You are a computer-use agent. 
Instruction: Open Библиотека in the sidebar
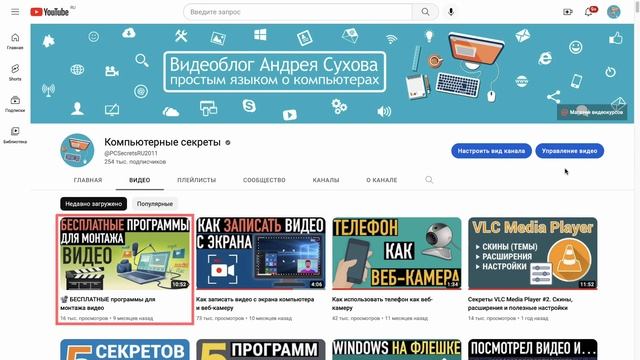click(15, 135)
